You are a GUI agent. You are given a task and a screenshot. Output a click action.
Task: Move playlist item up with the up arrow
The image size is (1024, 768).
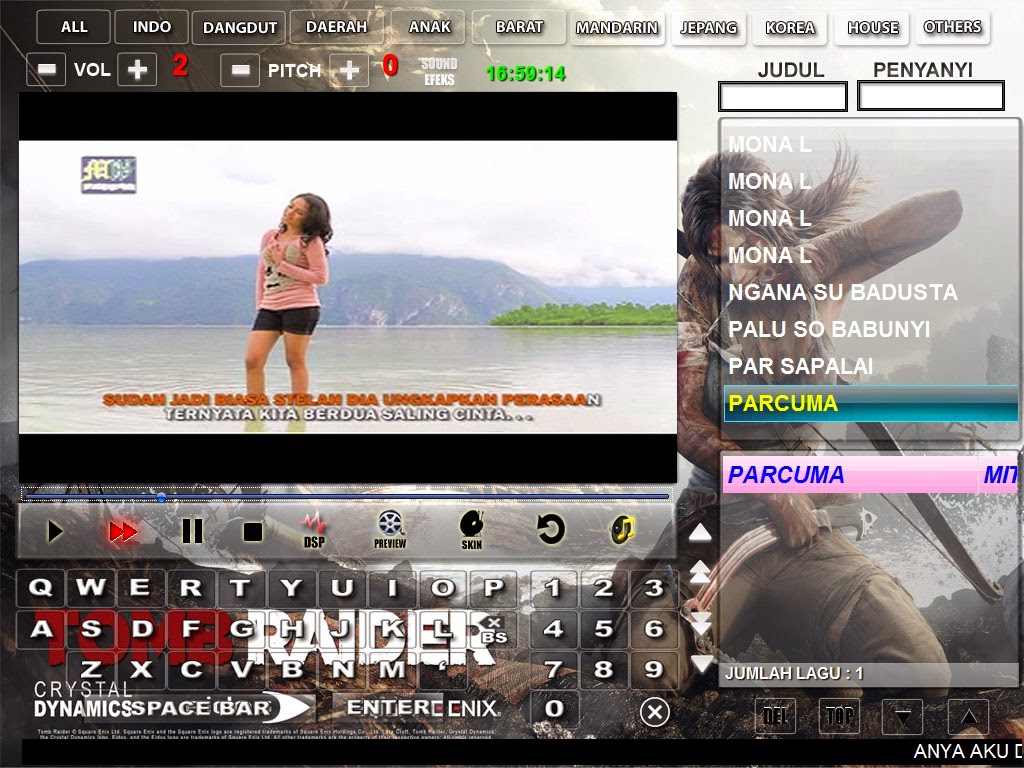968,716
